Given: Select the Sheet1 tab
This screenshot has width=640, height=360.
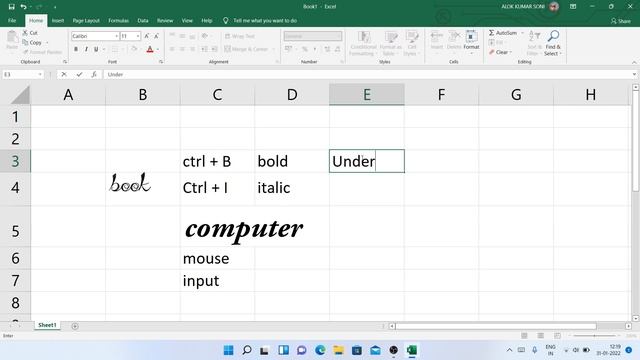Looking at the screenshot, I should (47, 325).
